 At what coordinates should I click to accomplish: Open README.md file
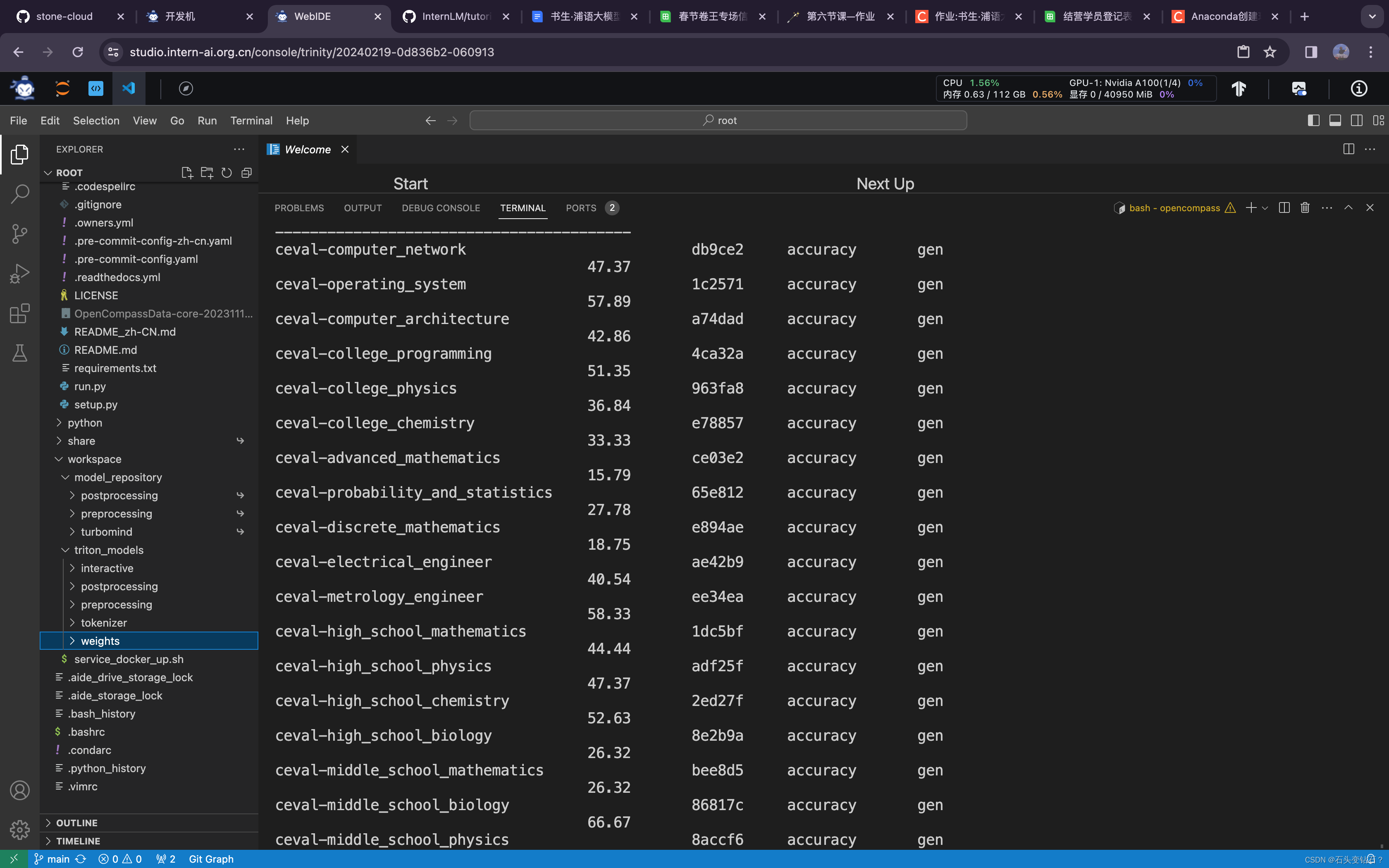[105, 350]
